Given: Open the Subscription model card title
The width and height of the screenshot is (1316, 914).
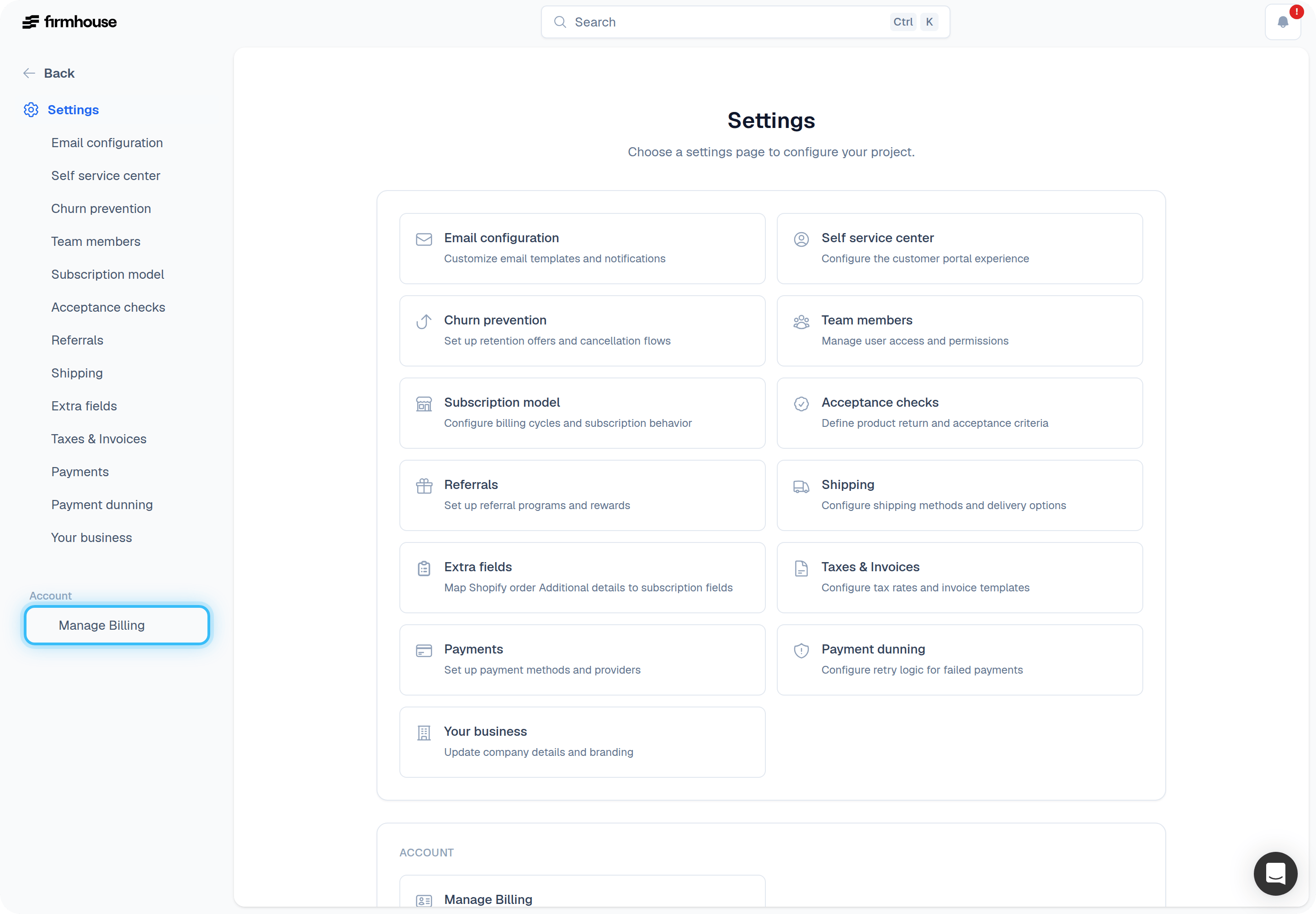Looking at the screenshot, I should 502,402.
